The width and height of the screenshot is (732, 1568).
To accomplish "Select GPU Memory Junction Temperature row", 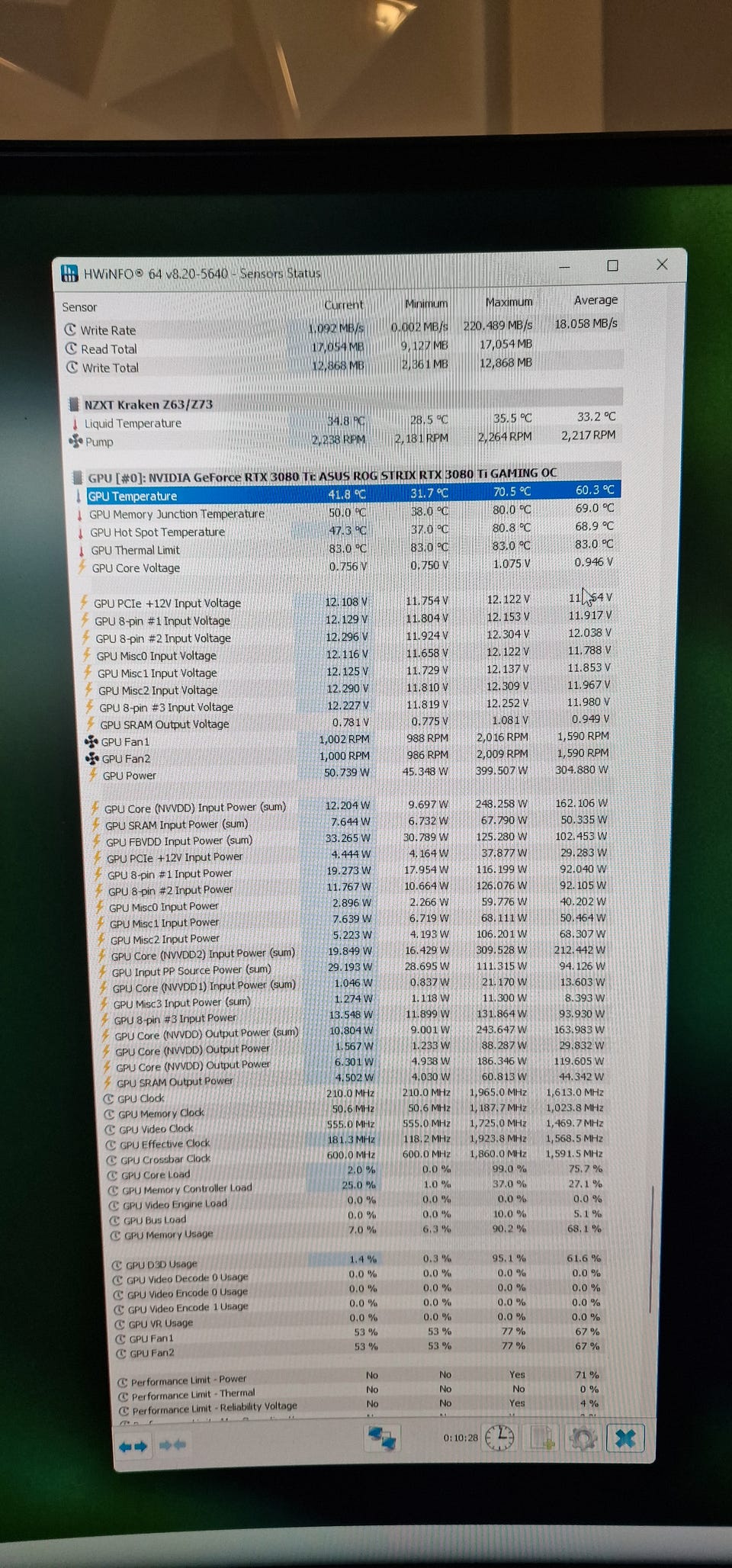I will tap(350, 512).
